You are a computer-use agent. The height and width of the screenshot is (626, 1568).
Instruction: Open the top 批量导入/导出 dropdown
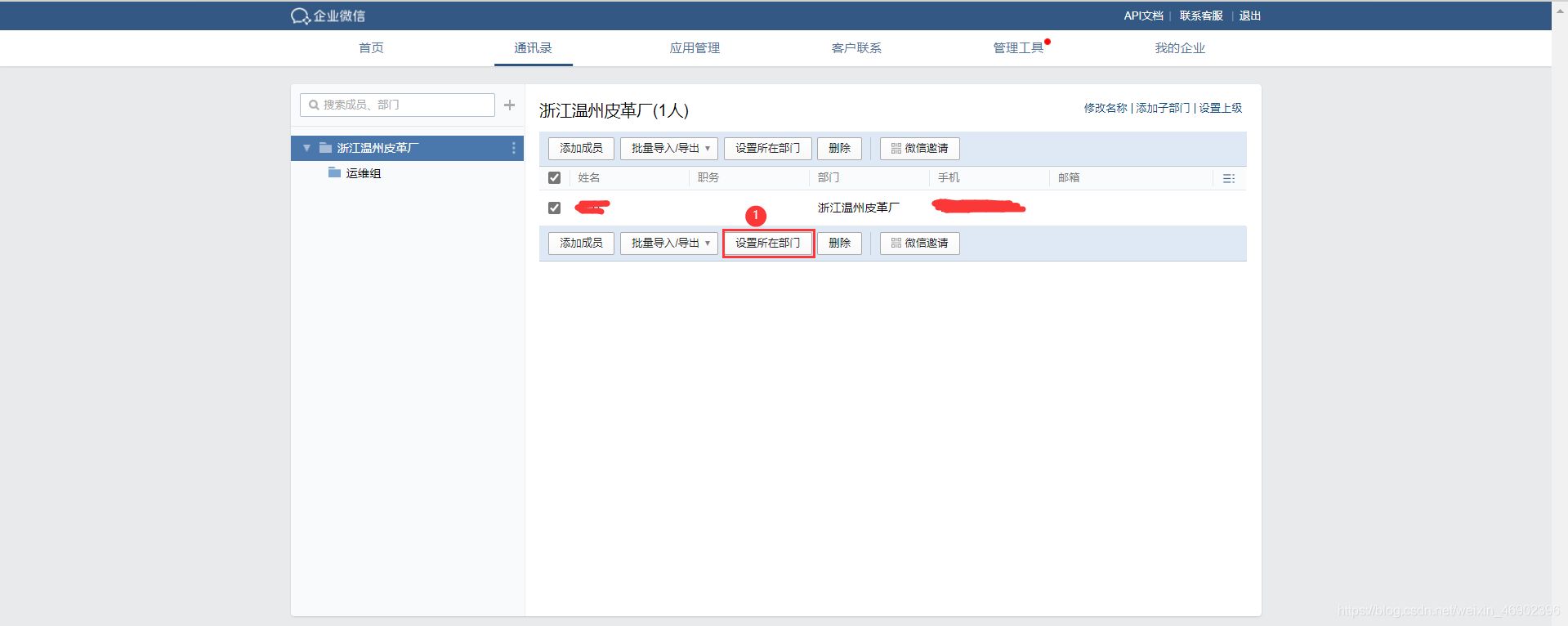click(669, 148)
